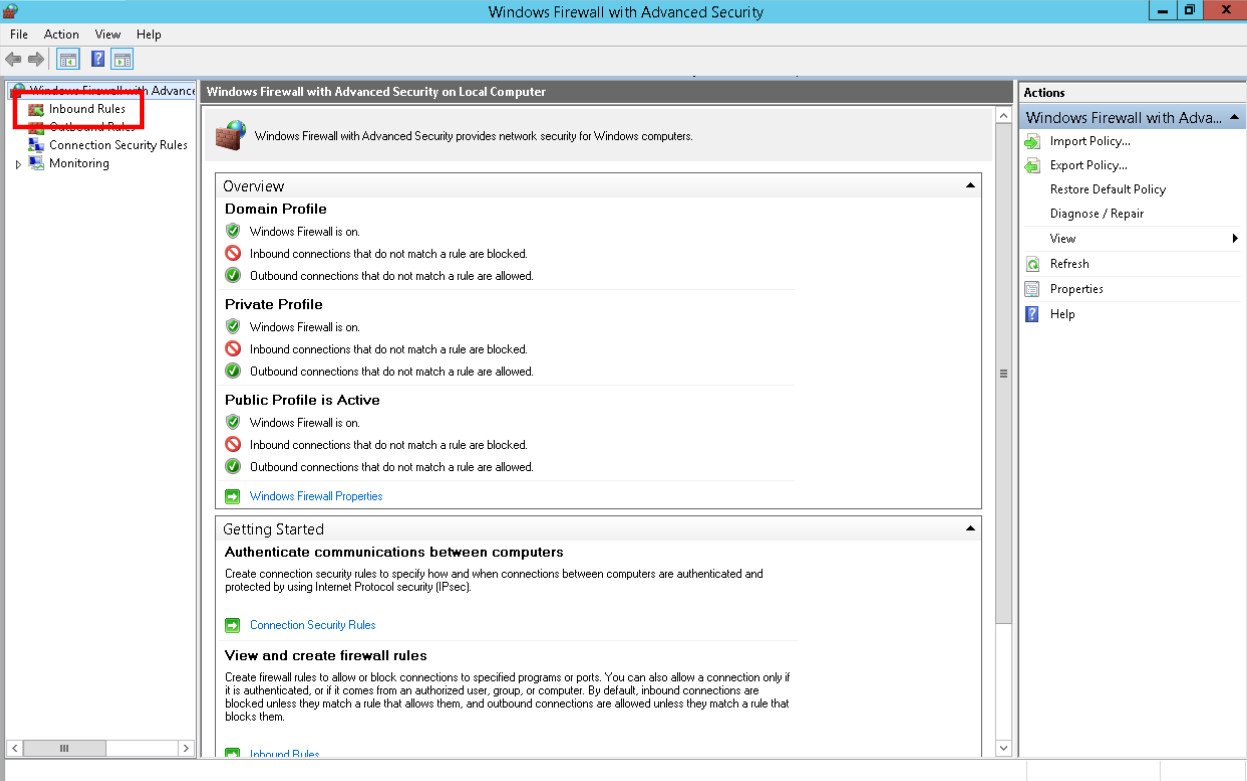The image size is (1247, 781).
Task: Click the "Domain Profile" heading
Action: pos(276,209)
